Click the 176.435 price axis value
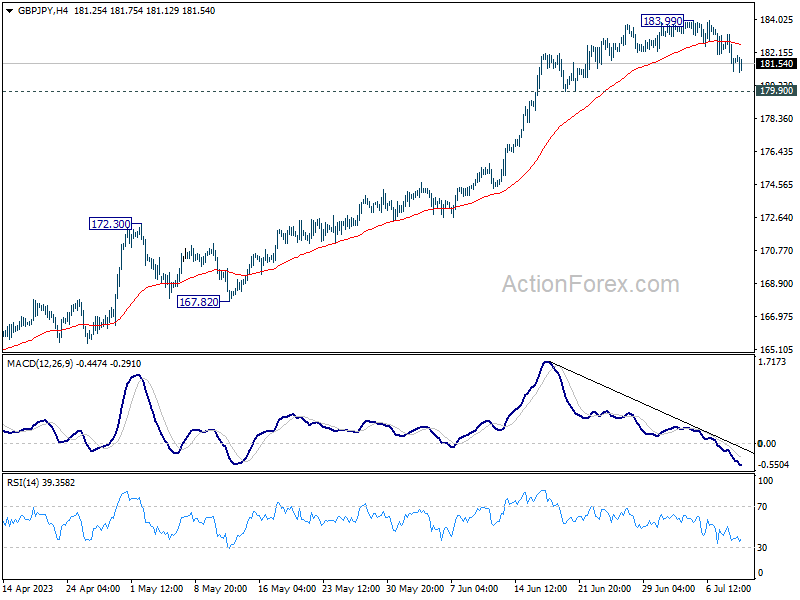The height and width of the screenshot is (600, 800). point(777,152)
